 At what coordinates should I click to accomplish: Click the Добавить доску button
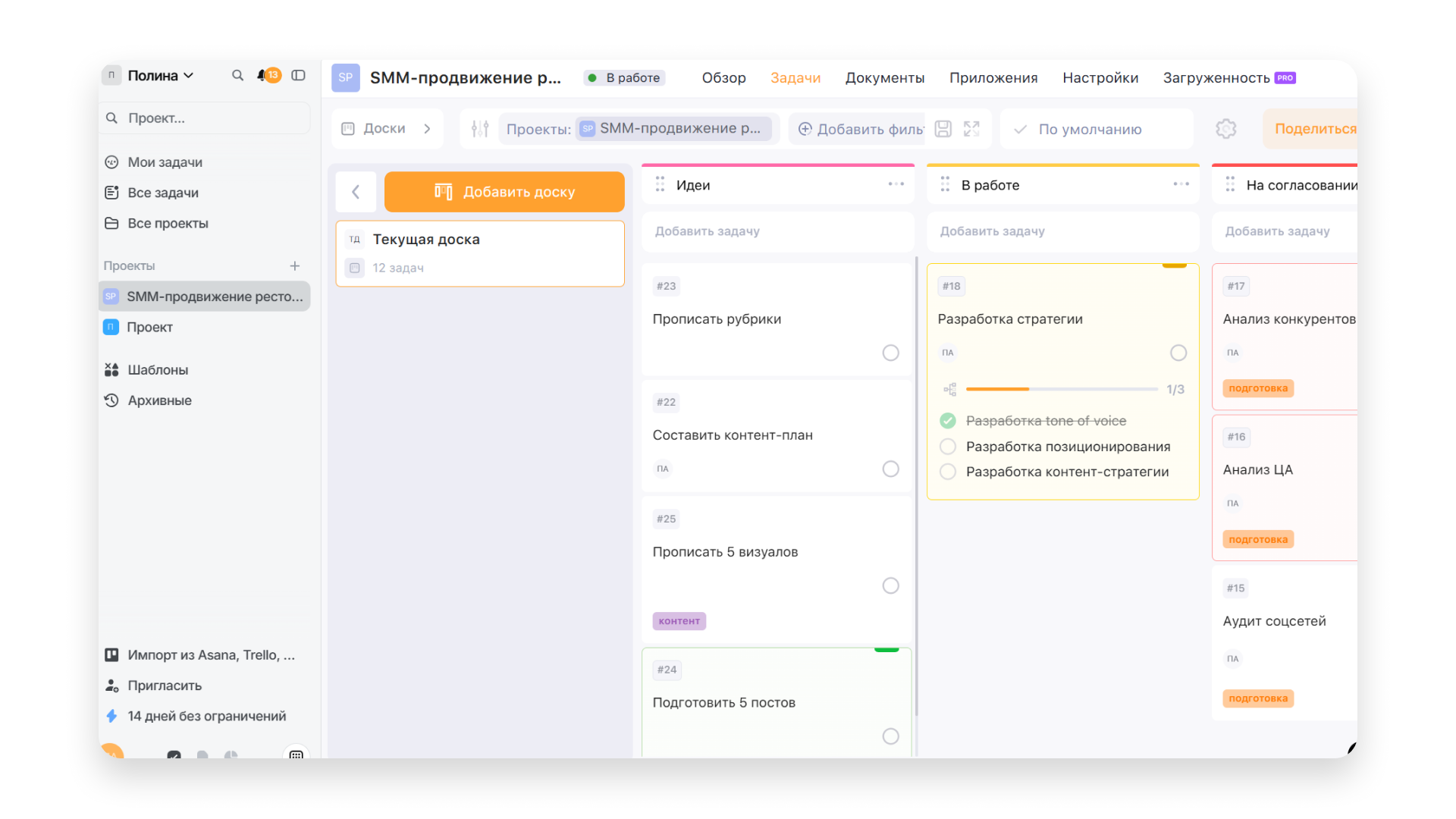504,192
